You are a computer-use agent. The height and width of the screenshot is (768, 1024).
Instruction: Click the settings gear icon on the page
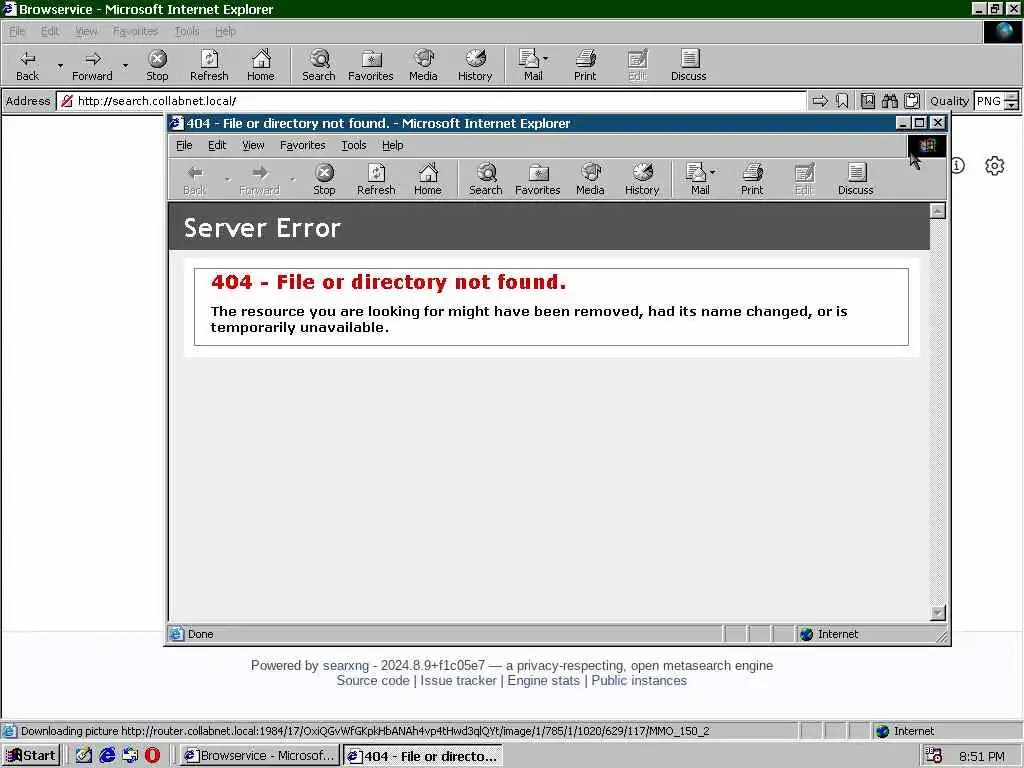(994, 166)
